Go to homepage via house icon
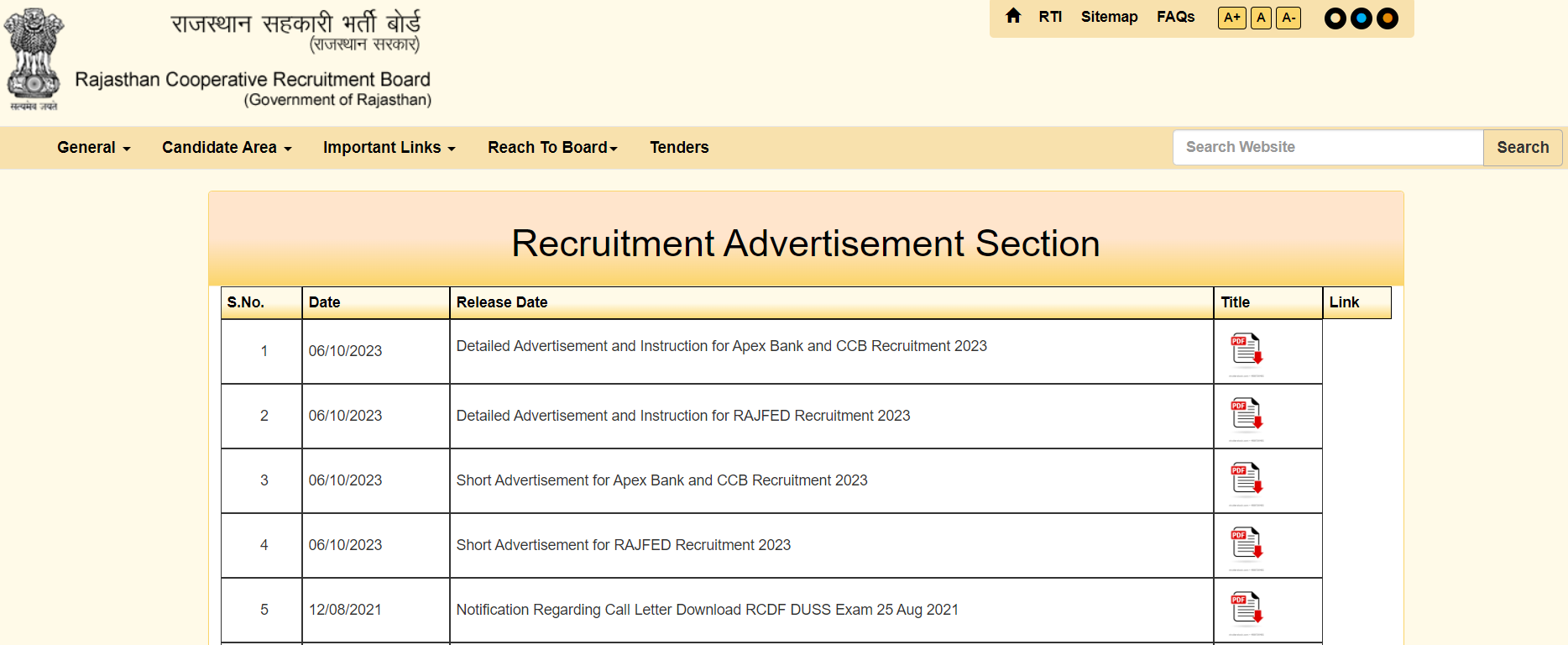Screen dimensions: 1568x645 pyautogui.click(x=1013, y=16)
